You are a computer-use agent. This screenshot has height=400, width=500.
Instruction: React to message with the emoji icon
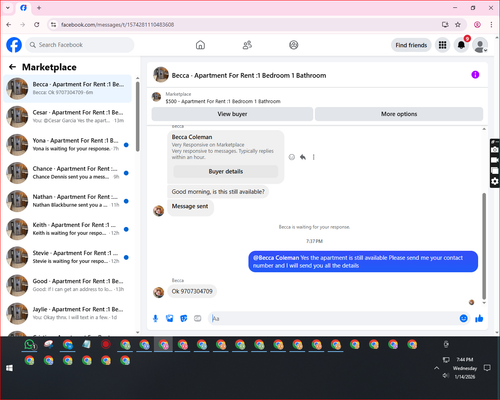pos(292,157)
